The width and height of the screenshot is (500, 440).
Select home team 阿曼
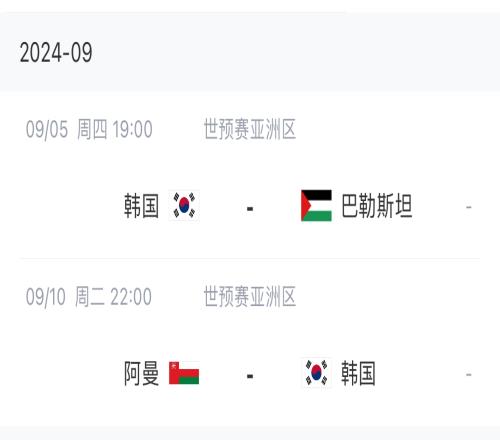141,373
